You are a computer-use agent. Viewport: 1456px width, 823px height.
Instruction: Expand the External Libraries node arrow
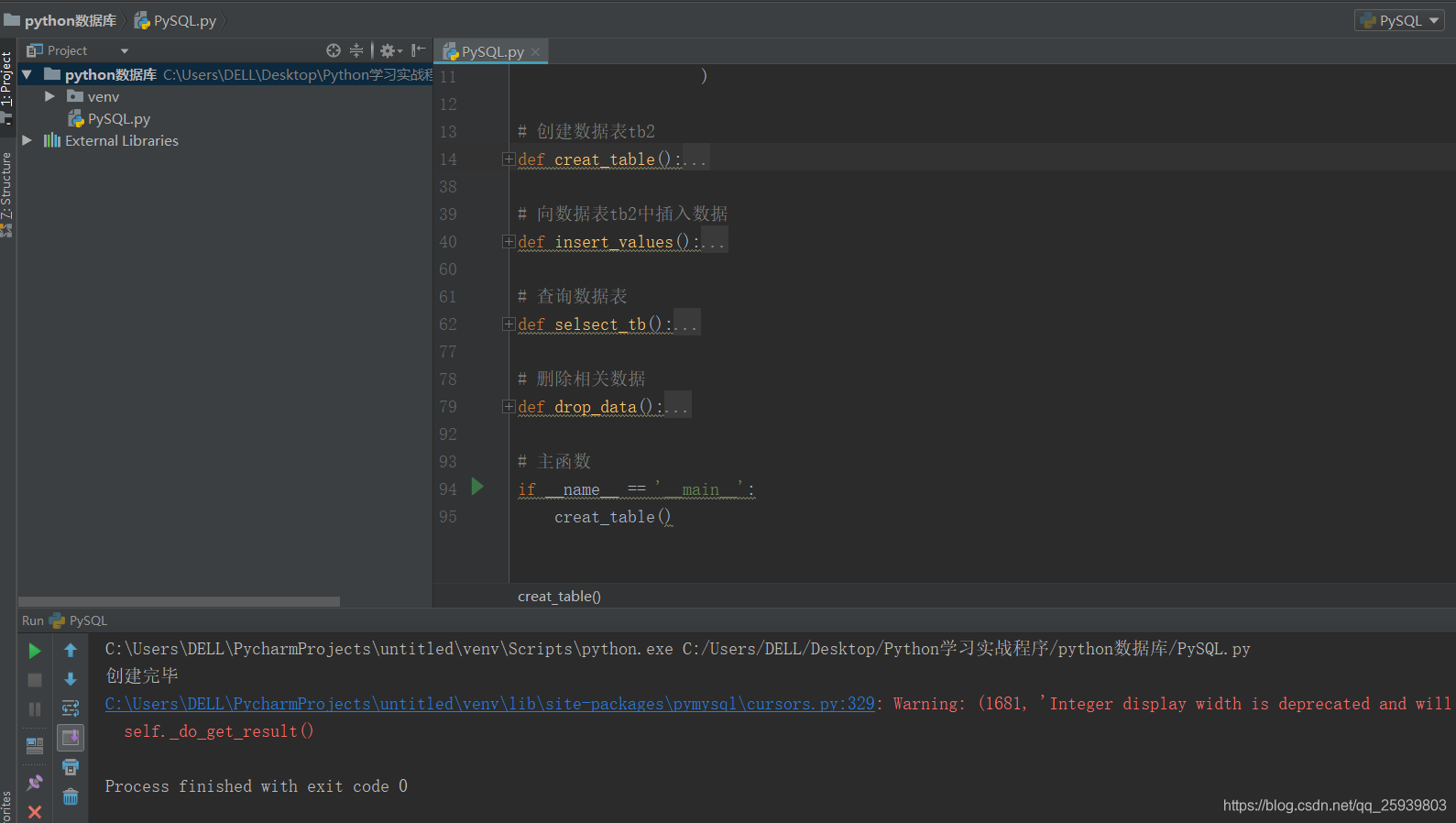pos(27,140)
